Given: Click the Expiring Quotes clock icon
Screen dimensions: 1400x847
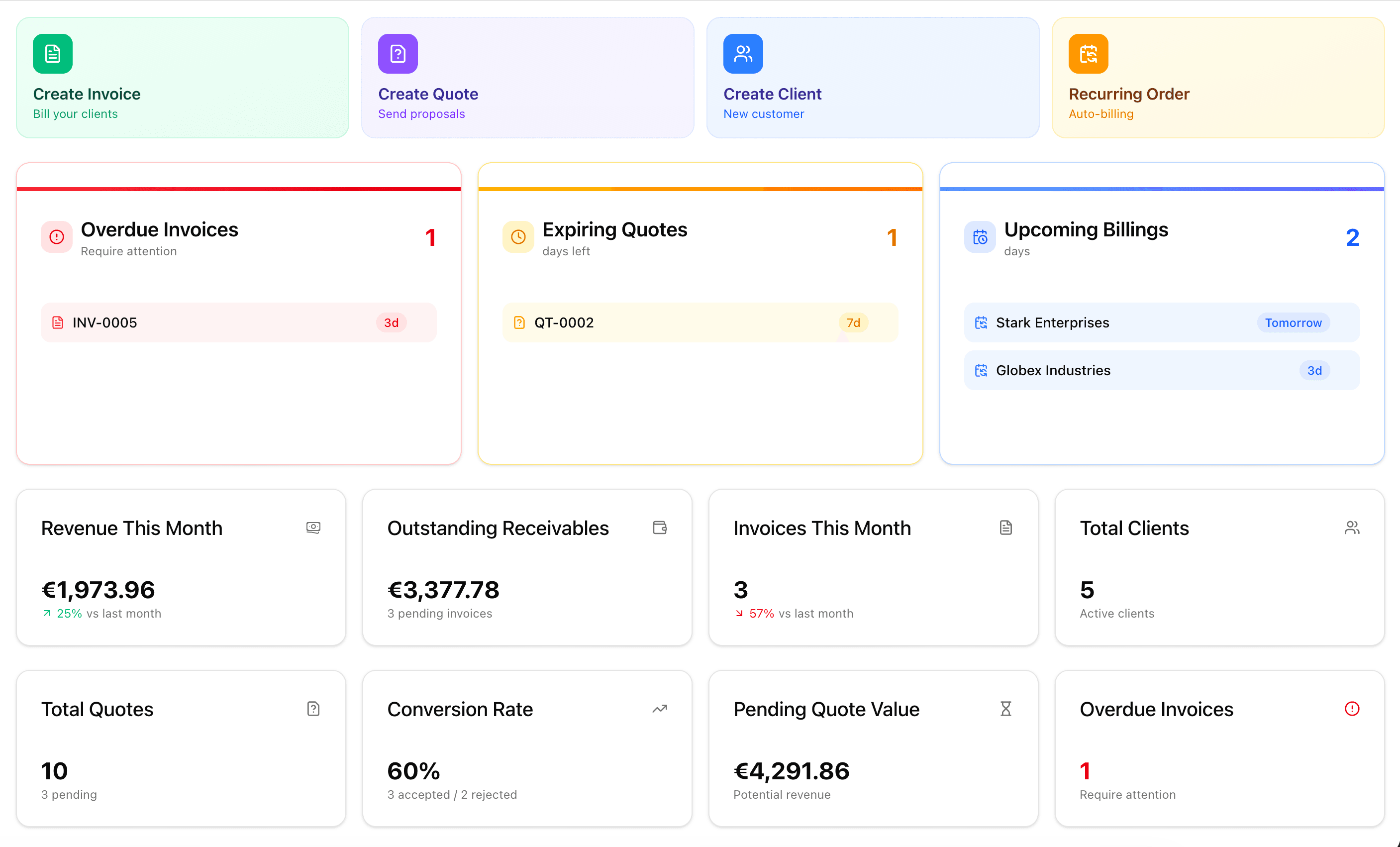Looking at the screenshot, I should tap(518, 237).
